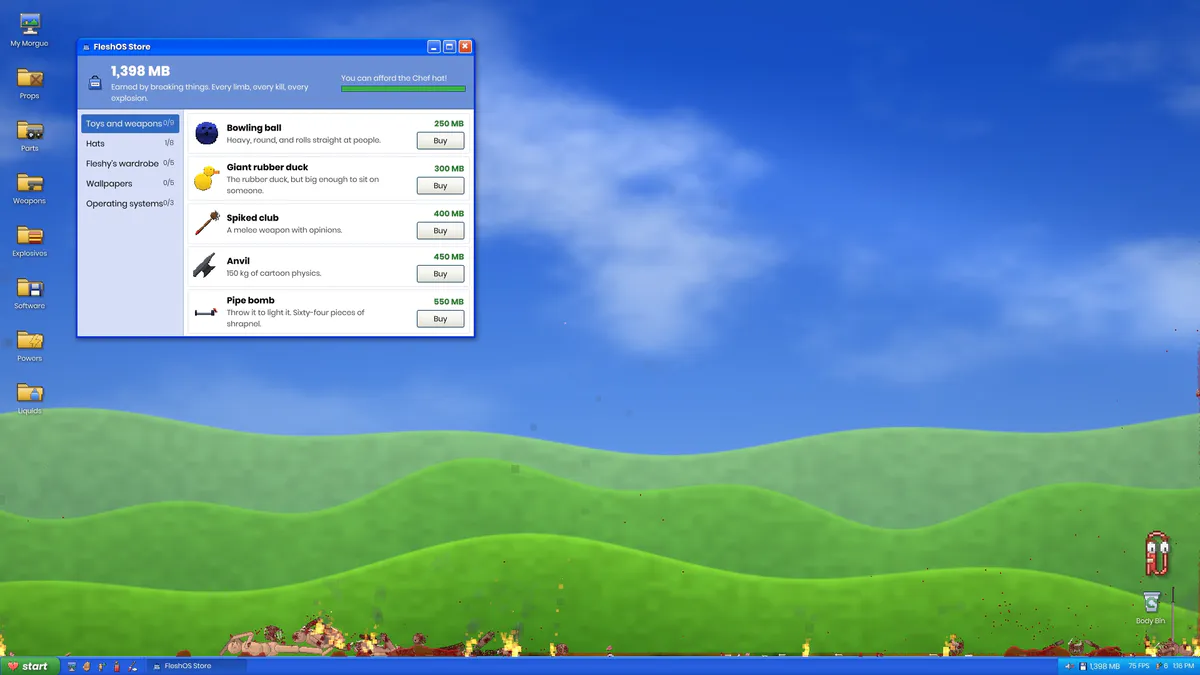Click the Bowling ball item icon
The height and width of the screenshot is (675, 1200).
point(207,133)
